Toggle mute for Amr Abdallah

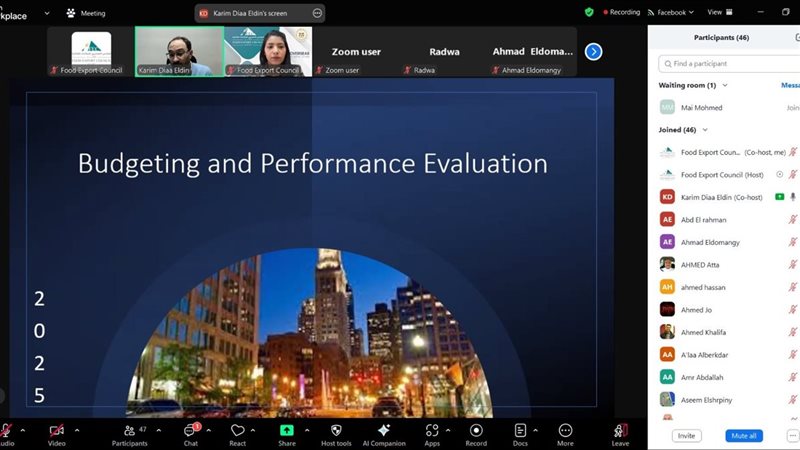click(793, 377)
